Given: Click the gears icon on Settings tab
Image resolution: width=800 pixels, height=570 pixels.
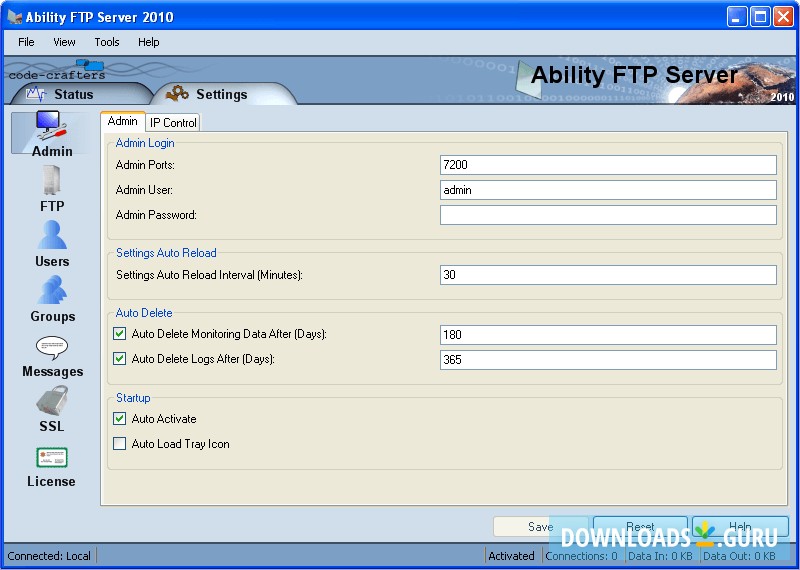Looking at the screenshot, I should pyautogui.click(x=177, y=93).
